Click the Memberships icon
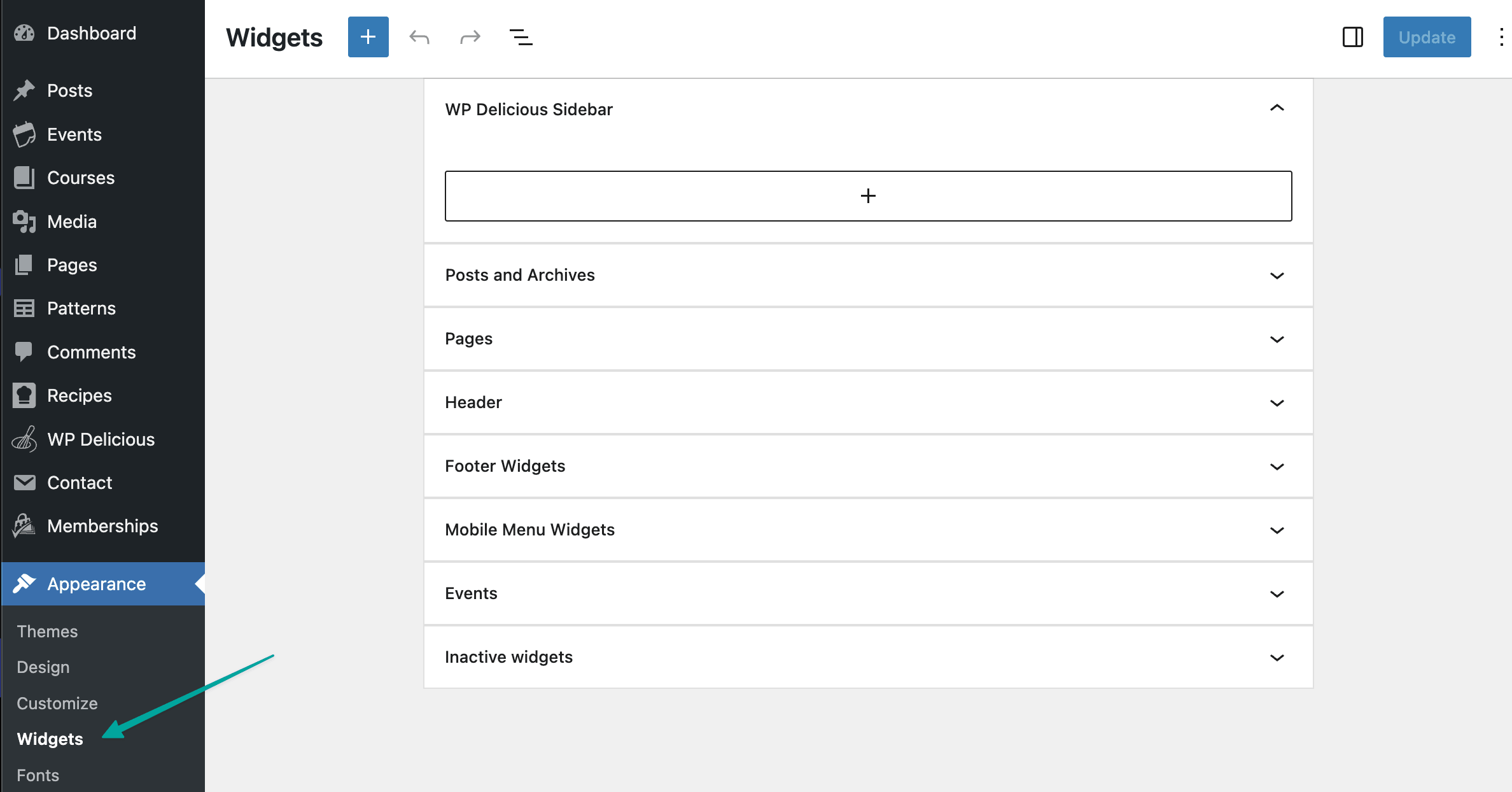This screenshot has height=792, width=1512. [24, 526]
